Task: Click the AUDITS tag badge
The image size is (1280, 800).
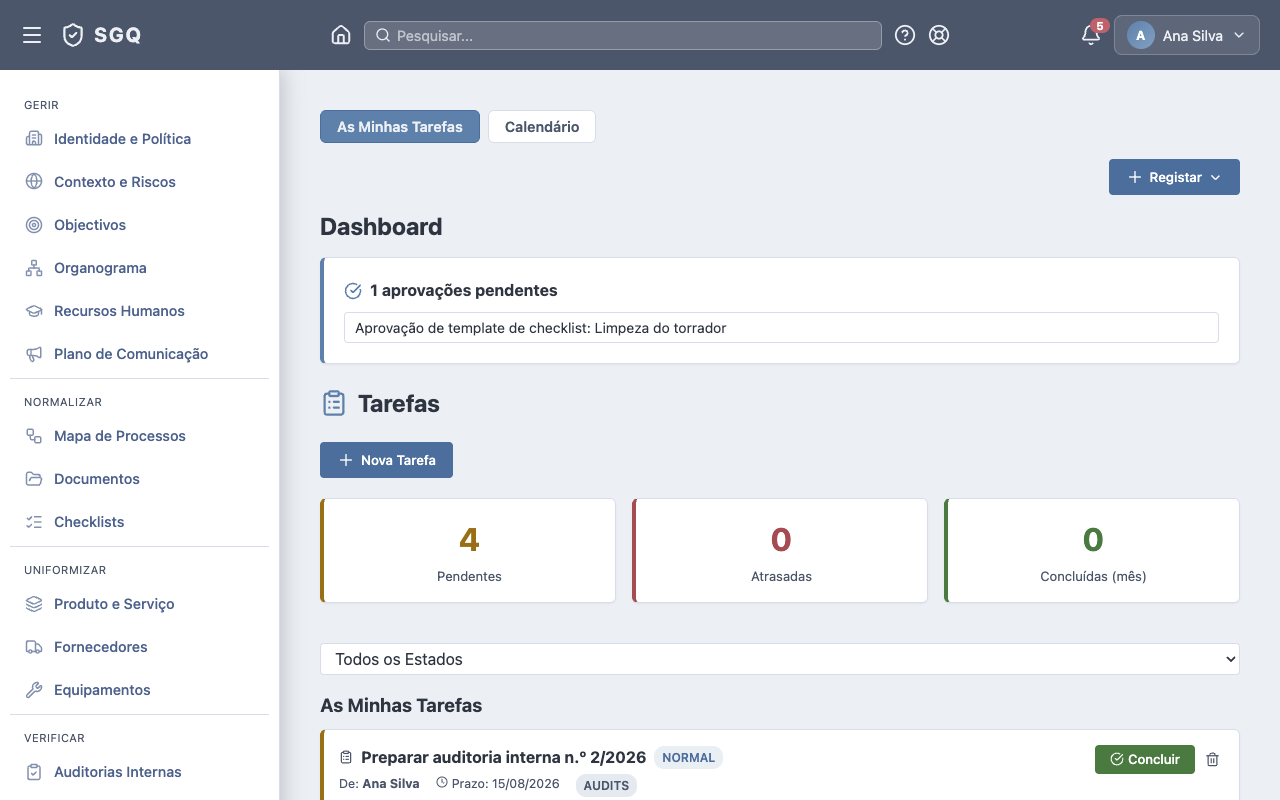Action: pyautogui.click(x=606, y=785)
